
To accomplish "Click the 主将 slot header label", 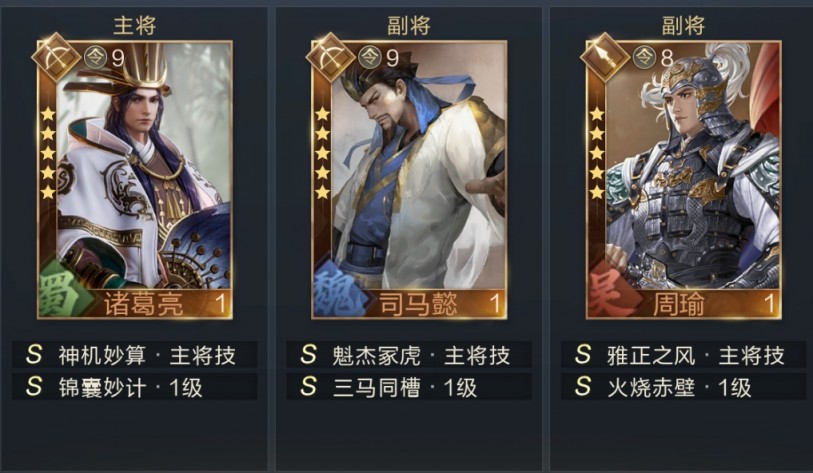I will 135,25.
